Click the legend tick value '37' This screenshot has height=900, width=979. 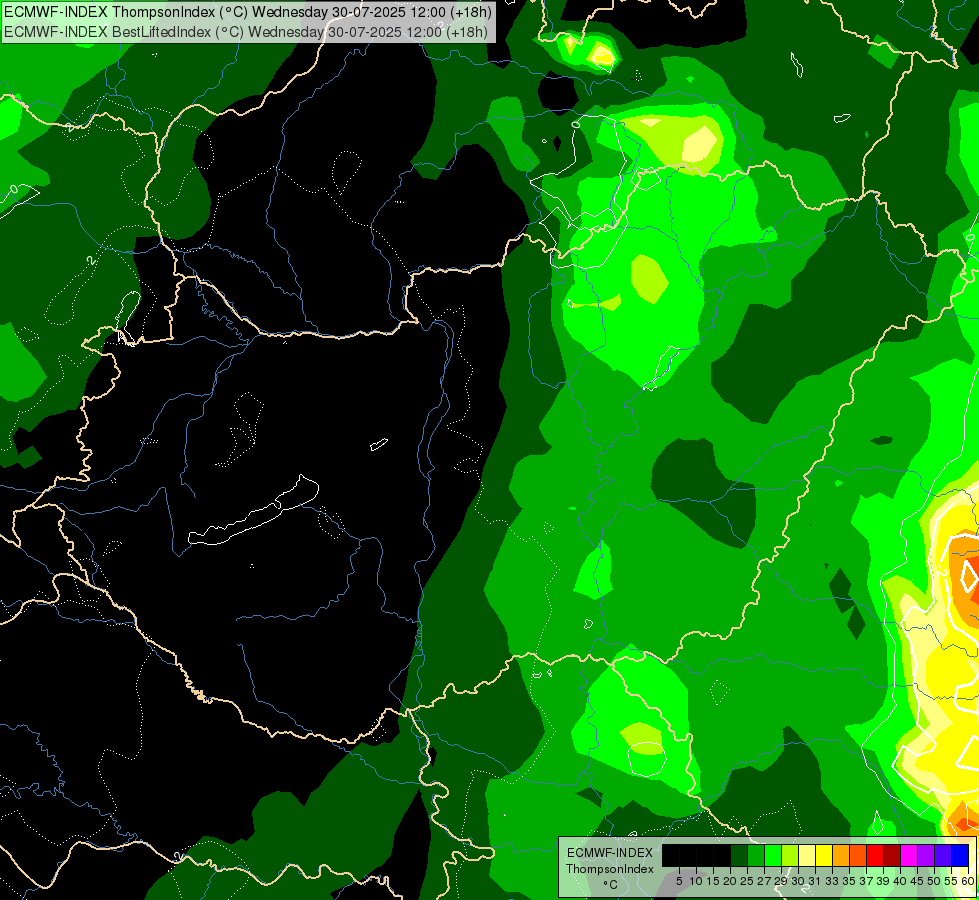point(866,881)
